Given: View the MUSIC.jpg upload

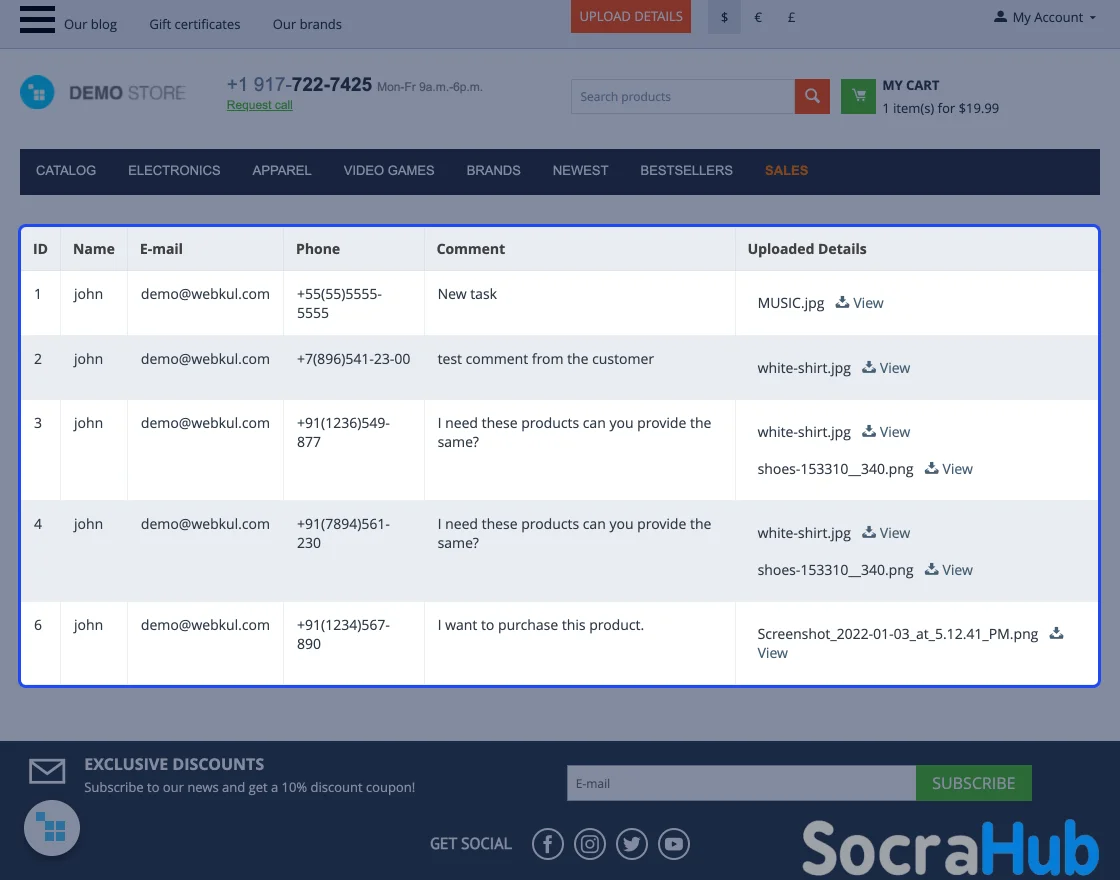Looking at the screenshot, I should 860,303.
